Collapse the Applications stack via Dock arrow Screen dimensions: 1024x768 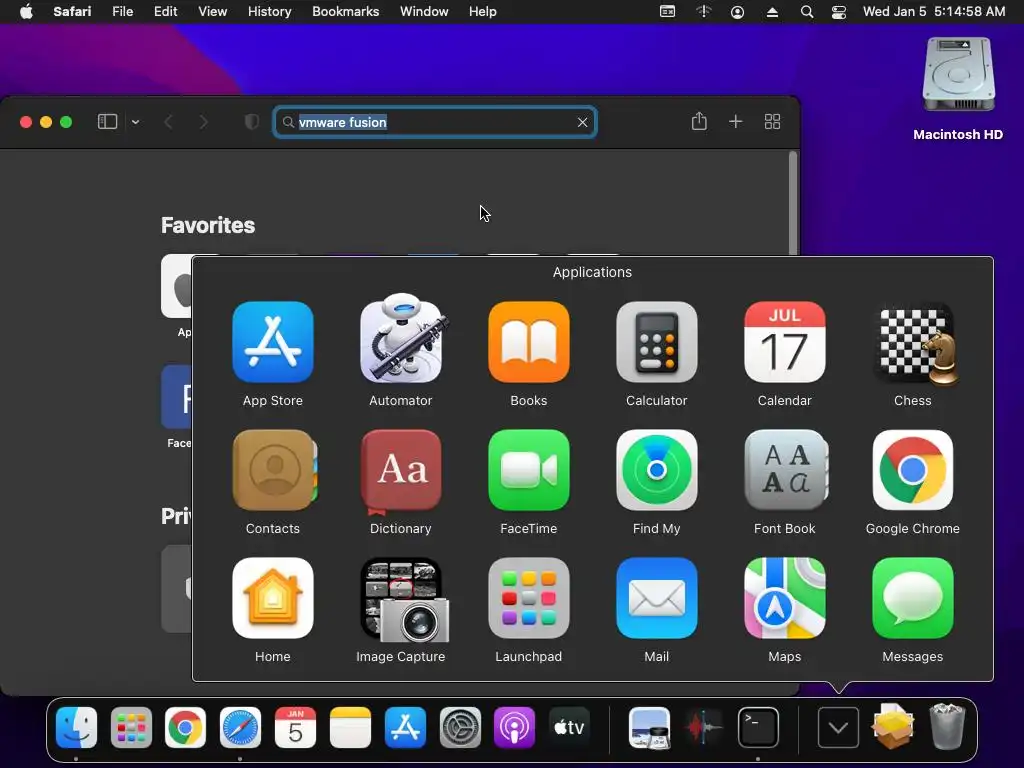(x=839, y=727)
